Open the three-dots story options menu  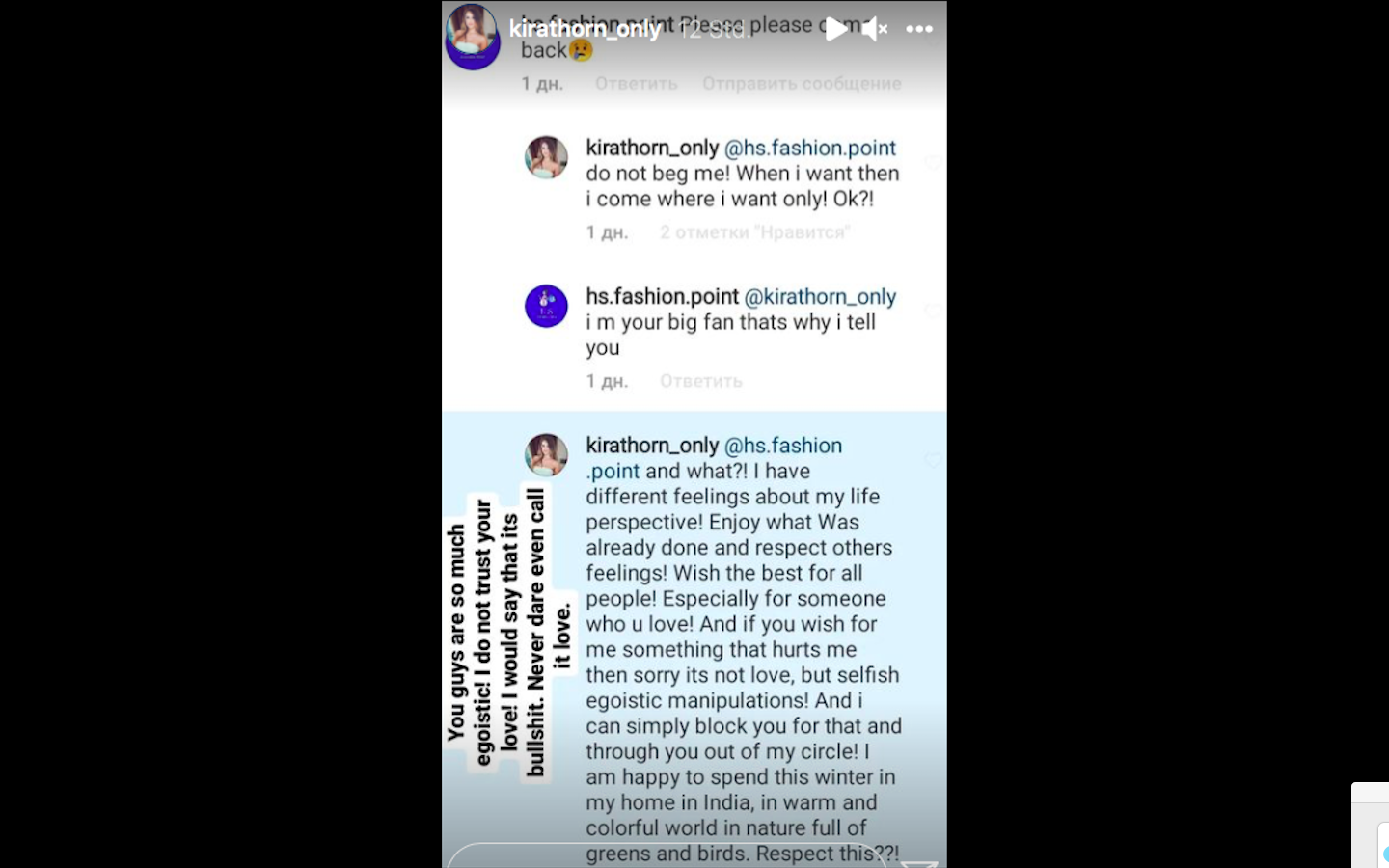[919, 29]
